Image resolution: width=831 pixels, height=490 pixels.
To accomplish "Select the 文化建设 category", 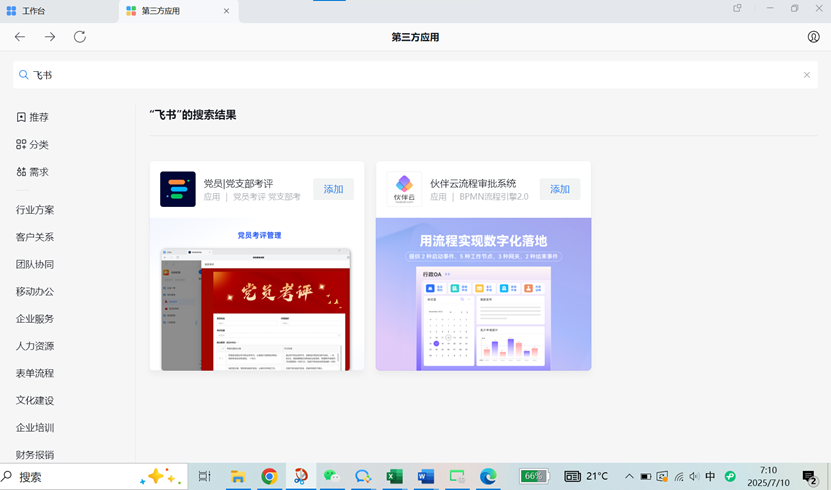I will click(x=35, y=400).
